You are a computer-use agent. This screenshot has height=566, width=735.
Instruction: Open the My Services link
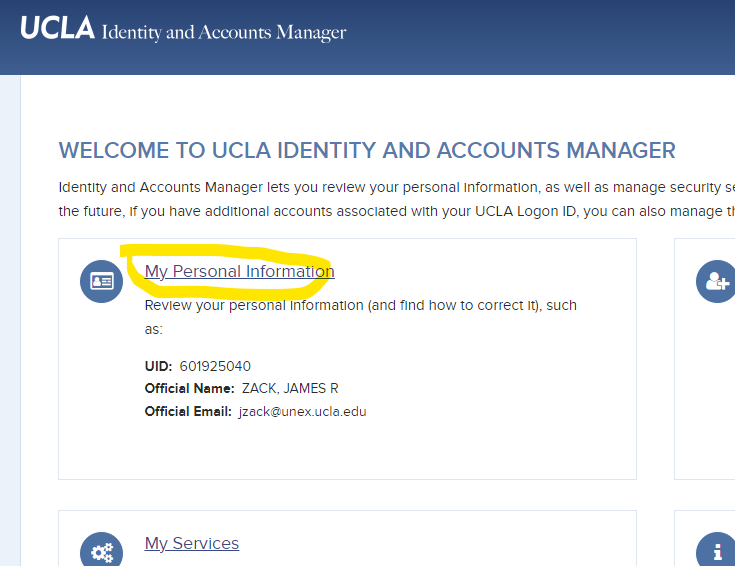pos(192,543)
